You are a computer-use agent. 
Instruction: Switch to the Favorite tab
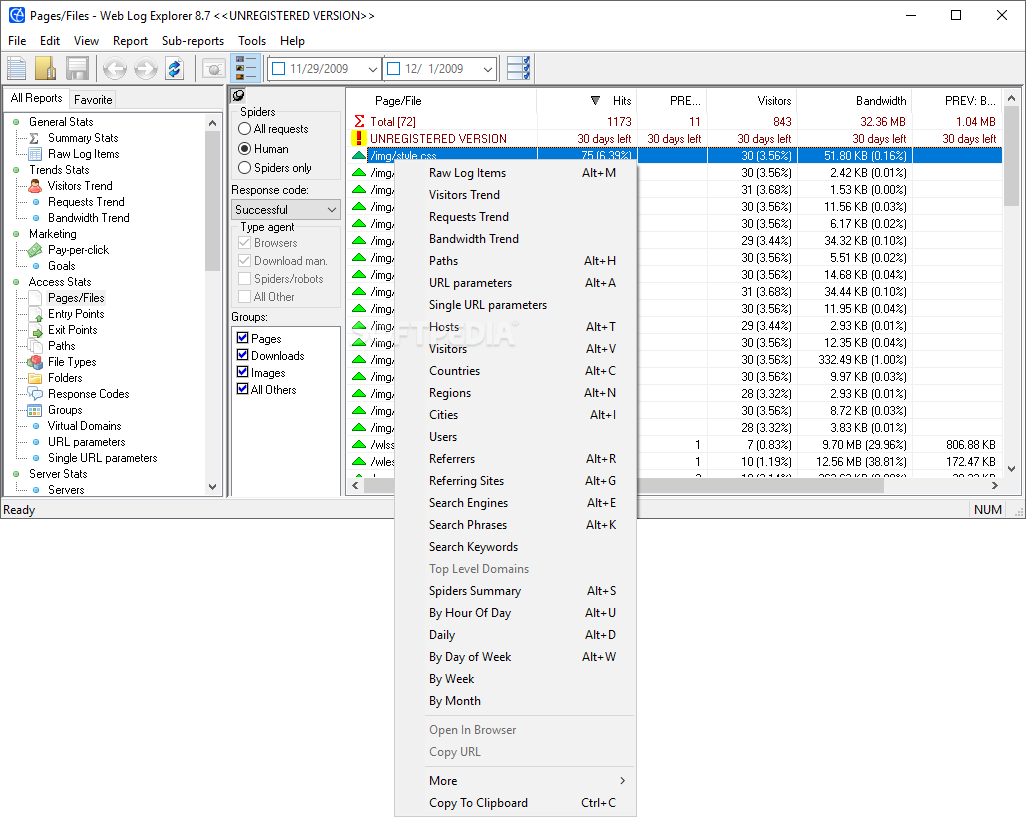[x=93, y=99]
